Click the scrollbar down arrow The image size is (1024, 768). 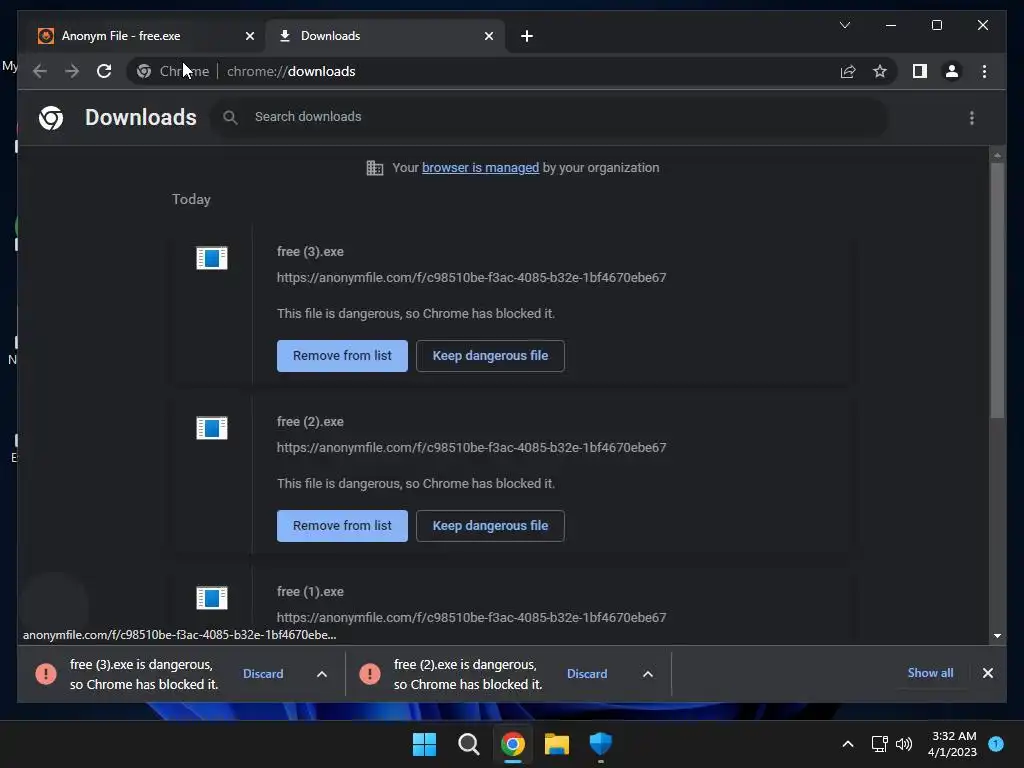coord(997,635)
